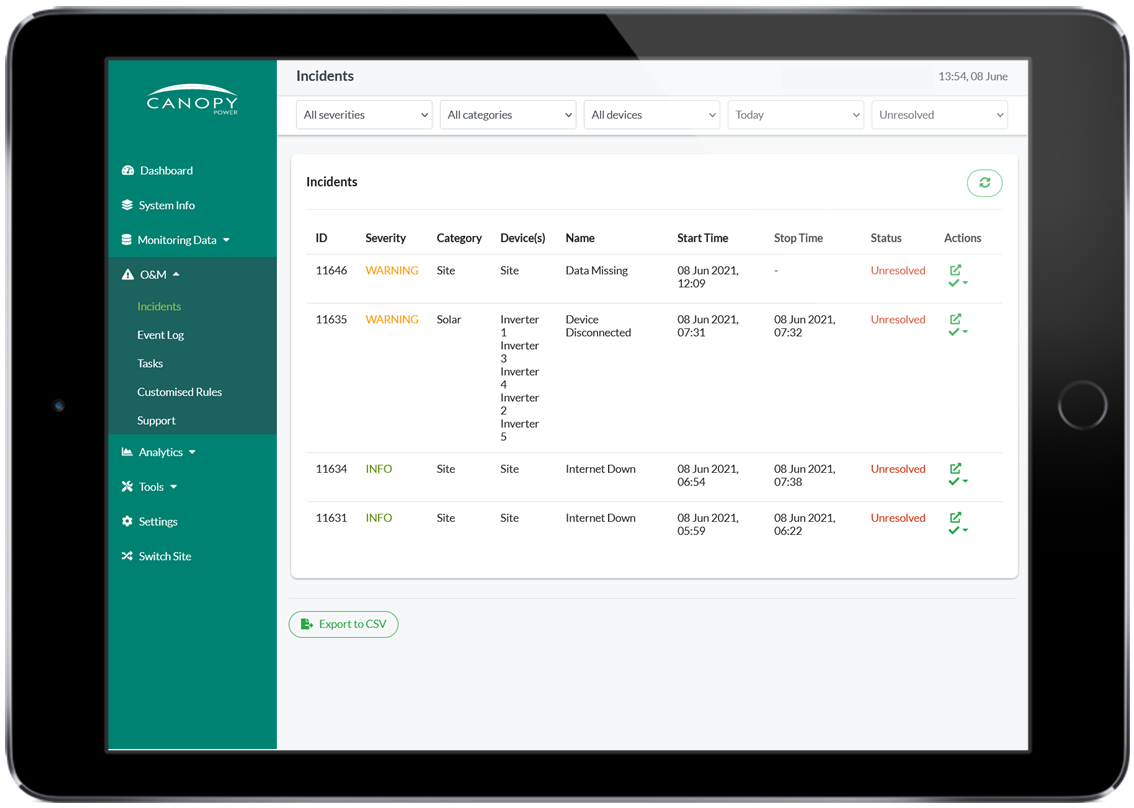Open the Today date range dropdown

(796, 115)
